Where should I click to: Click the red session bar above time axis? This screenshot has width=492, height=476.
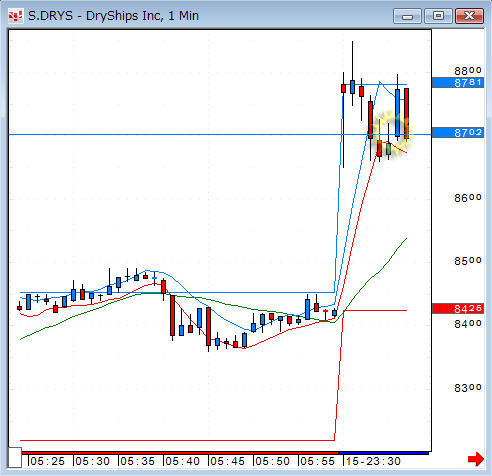tap(180, 453)
